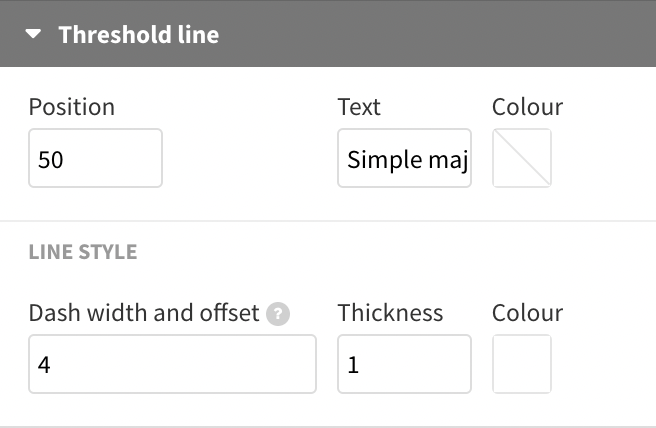Open the Text colour swatch with diagonal line

(x=522, y=158)
